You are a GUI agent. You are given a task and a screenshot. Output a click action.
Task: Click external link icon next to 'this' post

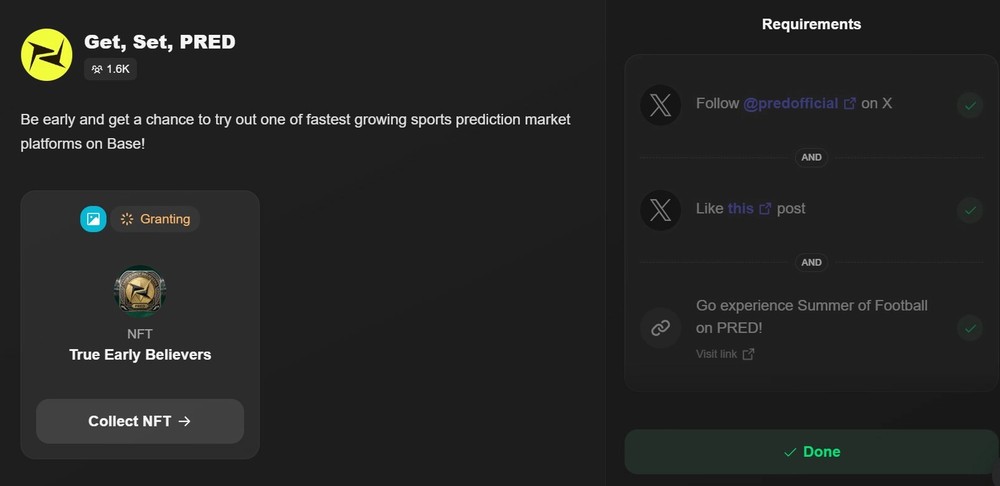coord(765,209)
